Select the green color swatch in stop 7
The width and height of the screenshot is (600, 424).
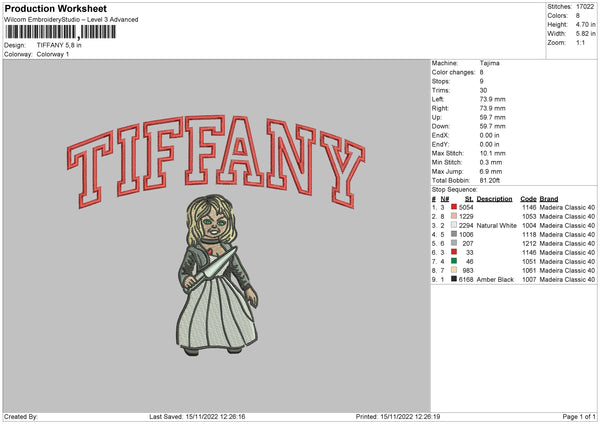pyautogui.click(x=452, y=261)
